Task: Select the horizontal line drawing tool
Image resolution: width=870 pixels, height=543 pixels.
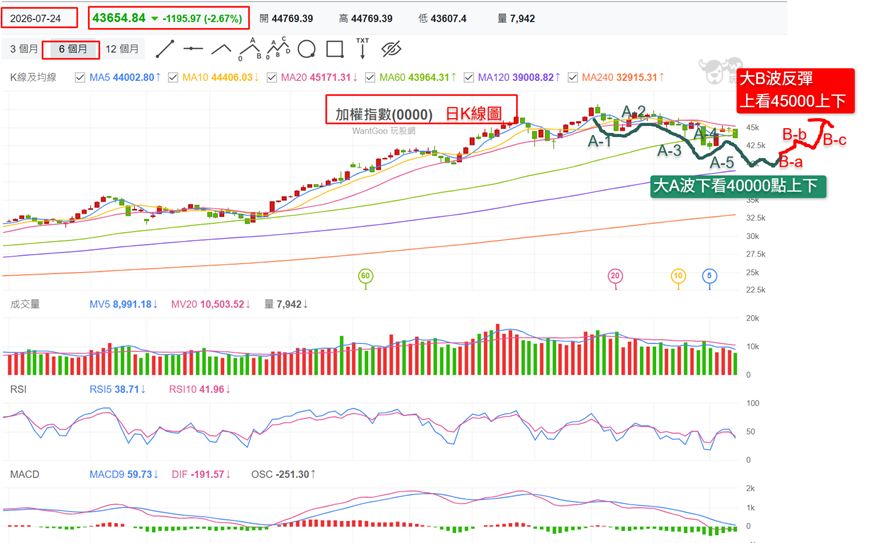Action: point(193,49)
